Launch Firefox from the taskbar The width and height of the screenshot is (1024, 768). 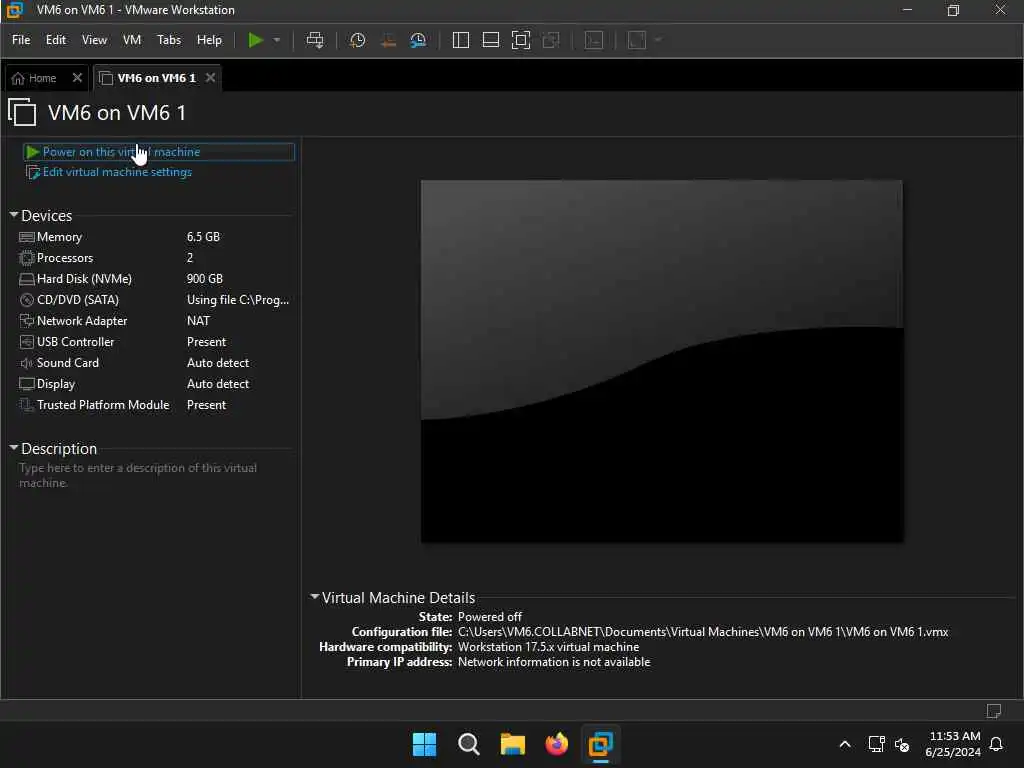pos(556,744)
